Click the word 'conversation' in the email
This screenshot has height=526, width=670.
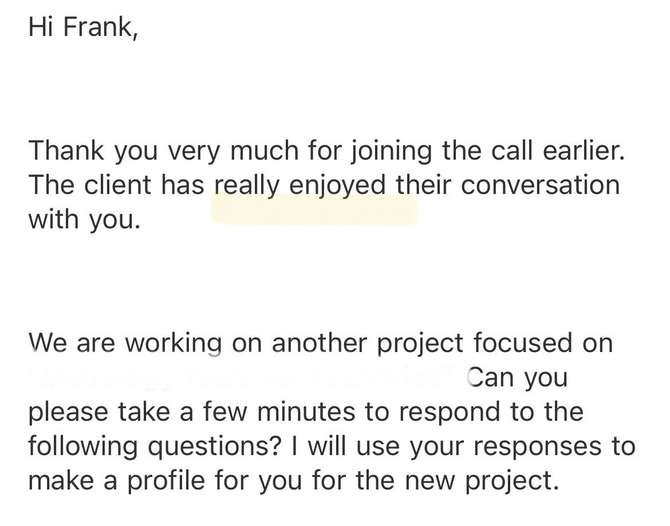[x=540, y=185]
